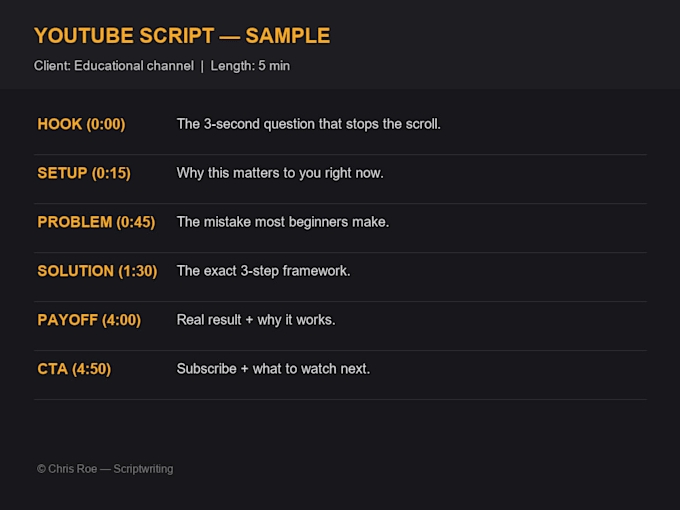Click the word SAMPLE in the title

pos(288,36)
